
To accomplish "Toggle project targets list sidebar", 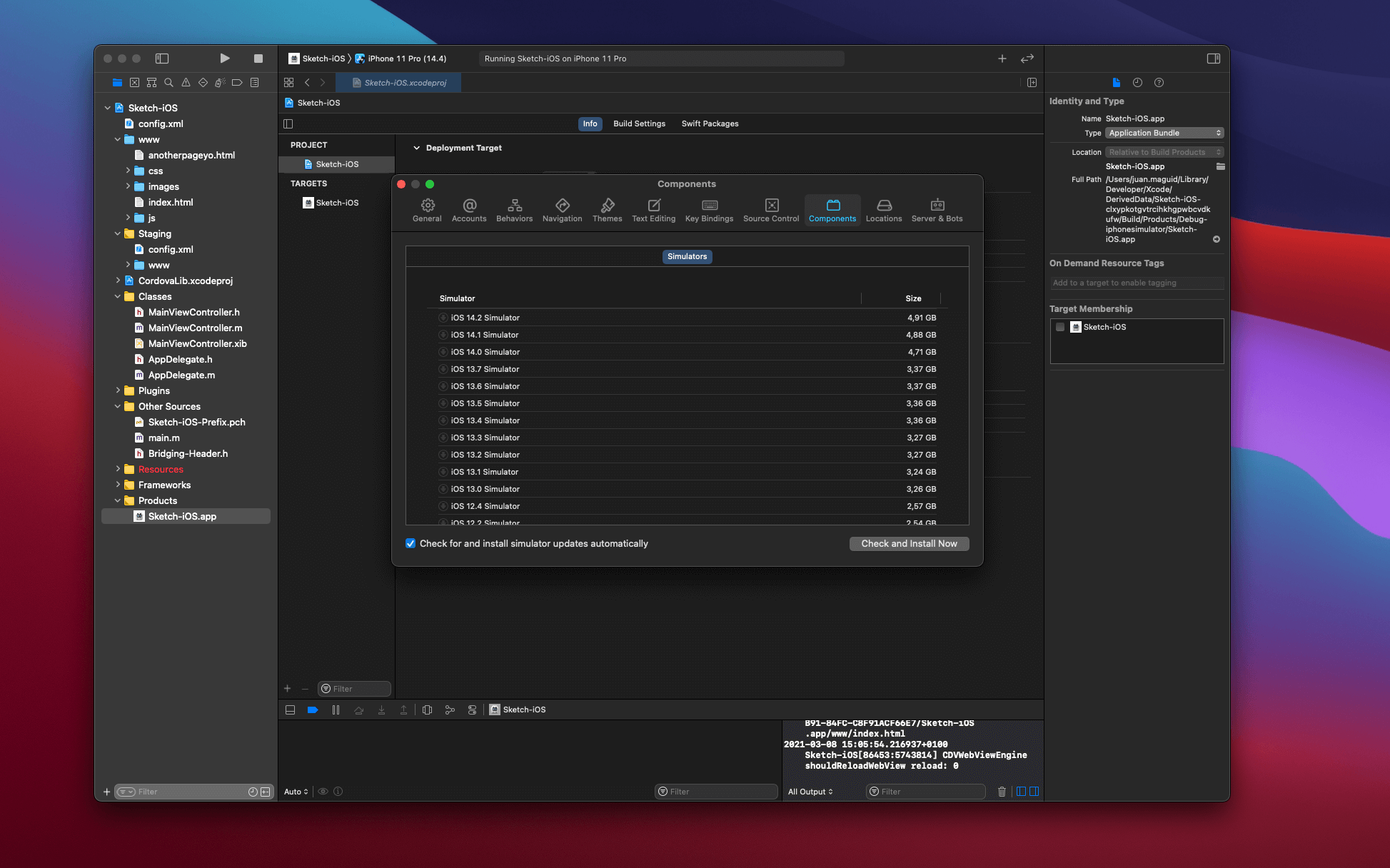I will (288, 123).
